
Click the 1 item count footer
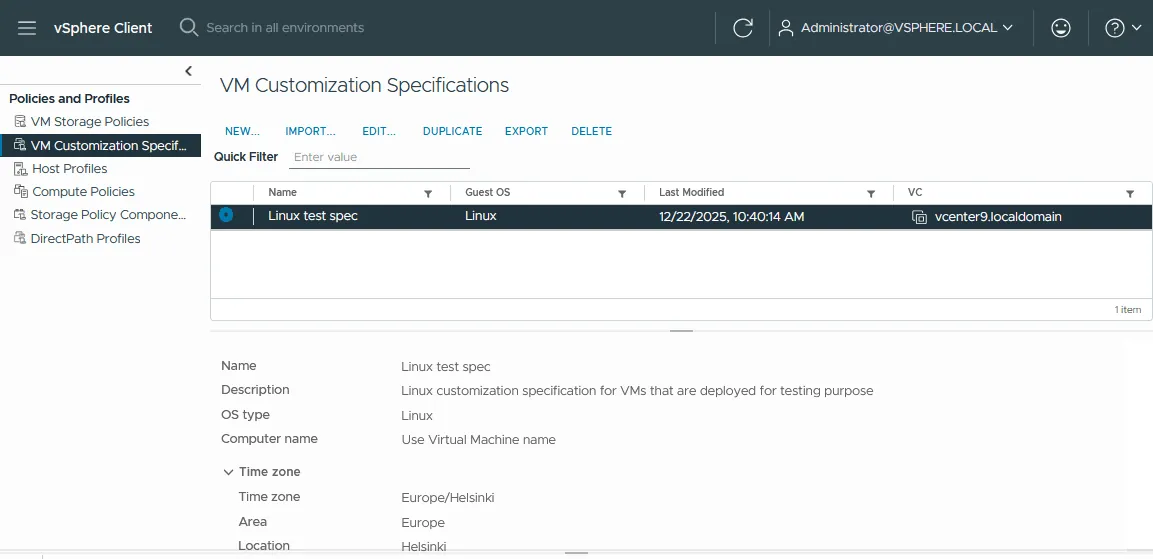tap(1127, 310)
